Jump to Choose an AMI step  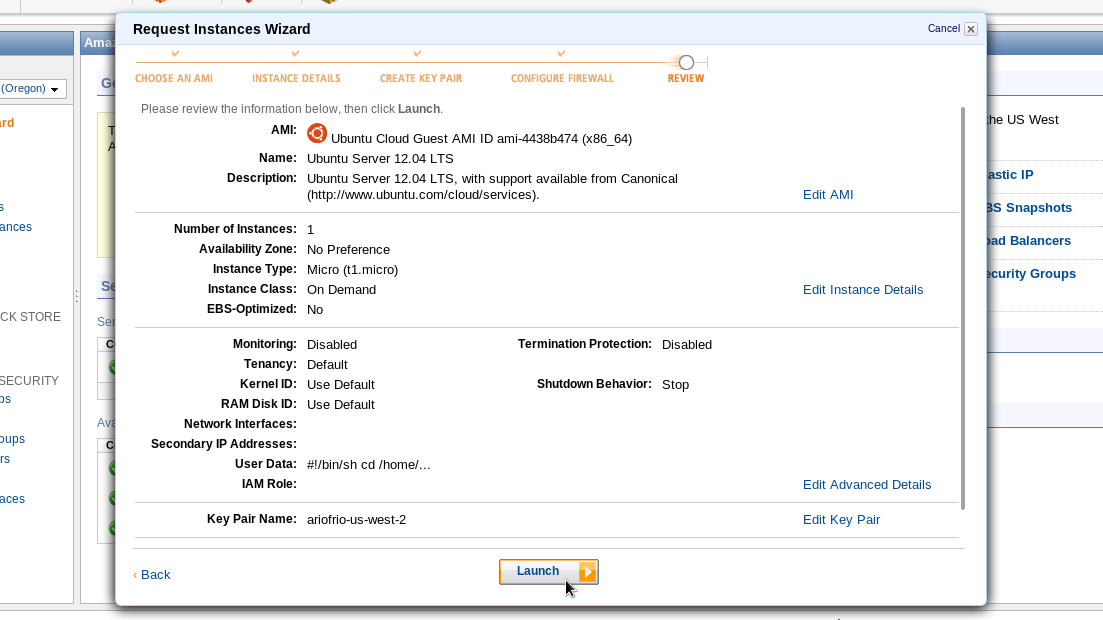(174, 78)
